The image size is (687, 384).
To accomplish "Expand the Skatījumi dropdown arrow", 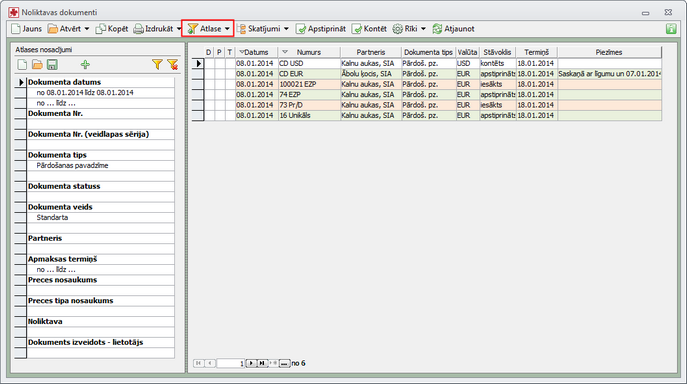I will pos(286,29).
